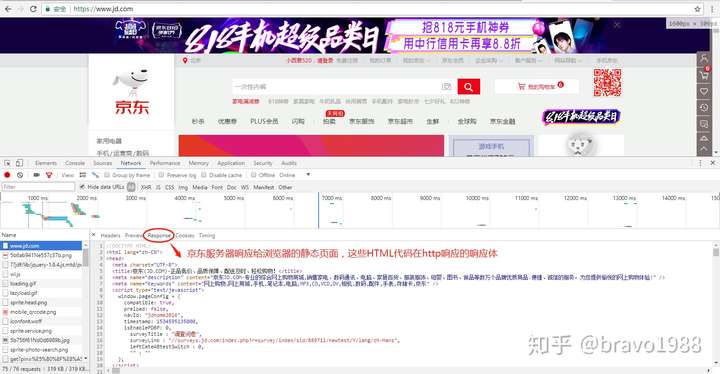Screen dimensions: 720x374
Task: Select the lazyload.gif request
Action: pyautogui.click(x=41, y=293)
